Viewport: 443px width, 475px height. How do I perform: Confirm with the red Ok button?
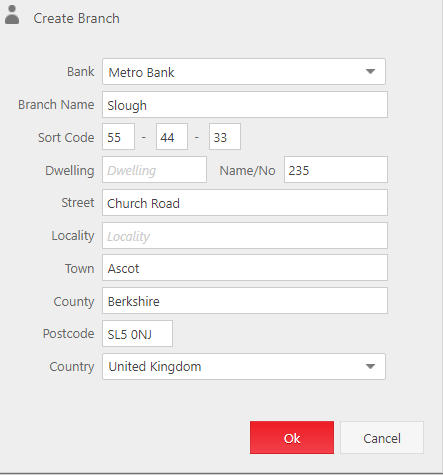(292, 438)
